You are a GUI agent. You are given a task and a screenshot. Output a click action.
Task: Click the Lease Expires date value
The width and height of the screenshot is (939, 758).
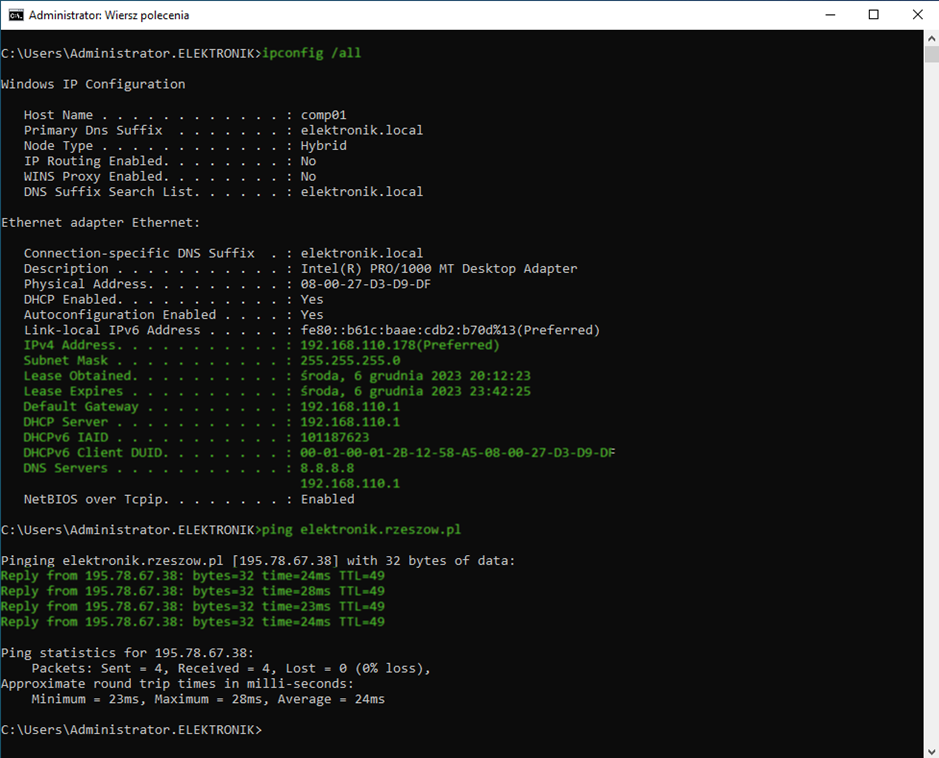click(415, 391)
